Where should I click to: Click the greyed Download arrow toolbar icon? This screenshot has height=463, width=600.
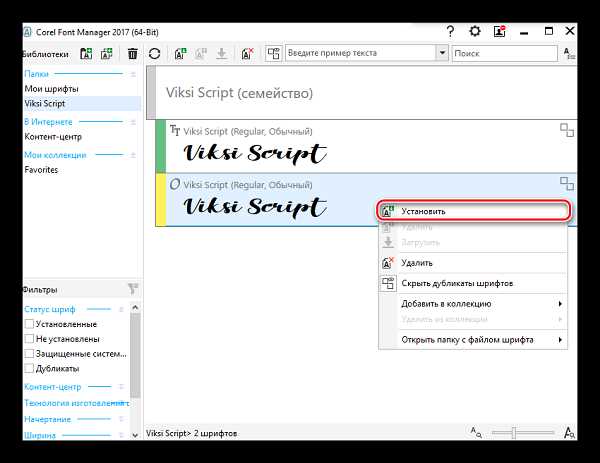point(222,54)
